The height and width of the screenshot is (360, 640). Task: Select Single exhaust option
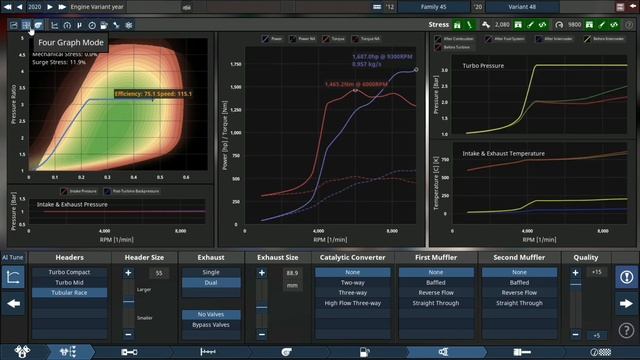(x=211, y=272)
